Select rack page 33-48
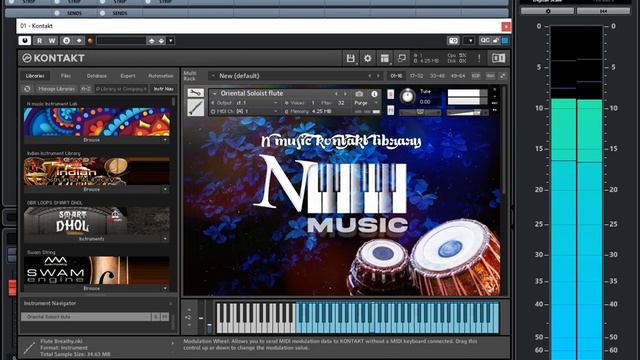 click(x=437, y=76)
